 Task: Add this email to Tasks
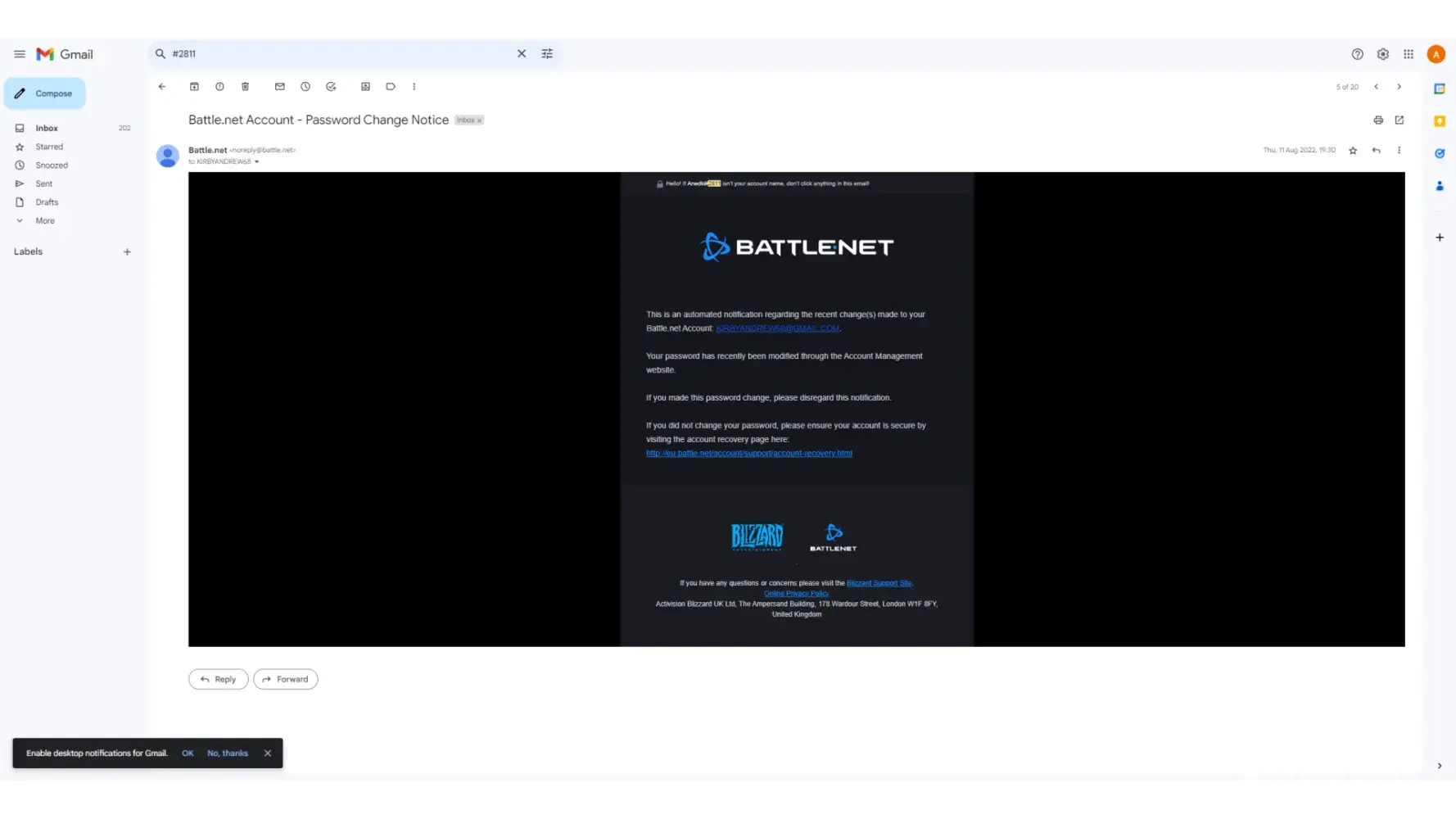(x=331, y=87)
